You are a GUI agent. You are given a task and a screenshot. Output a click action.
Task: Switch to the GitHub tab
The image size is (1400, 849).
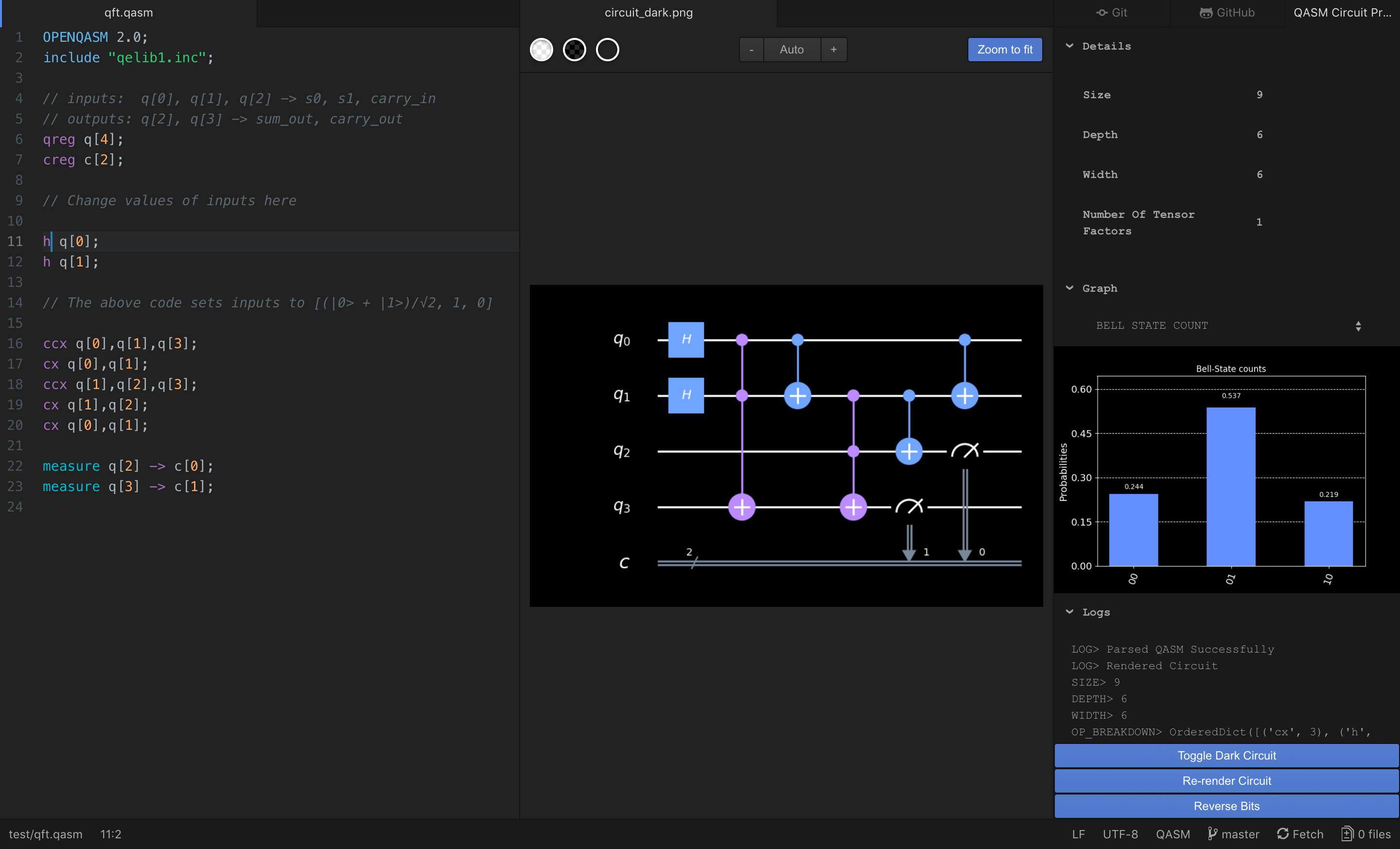point(1227,13)
